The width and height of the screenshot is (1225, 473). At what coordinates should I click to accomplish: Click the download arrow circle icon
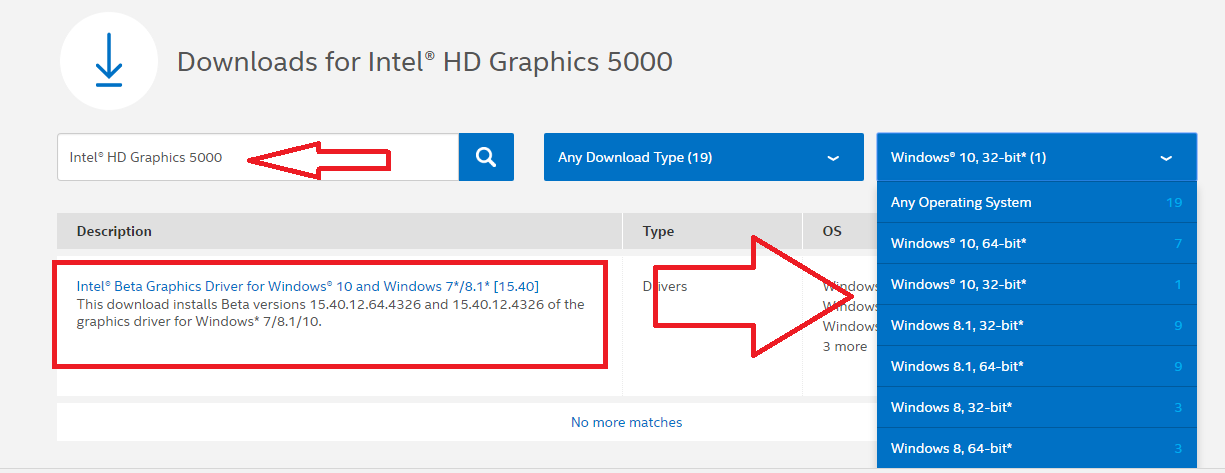108,62
